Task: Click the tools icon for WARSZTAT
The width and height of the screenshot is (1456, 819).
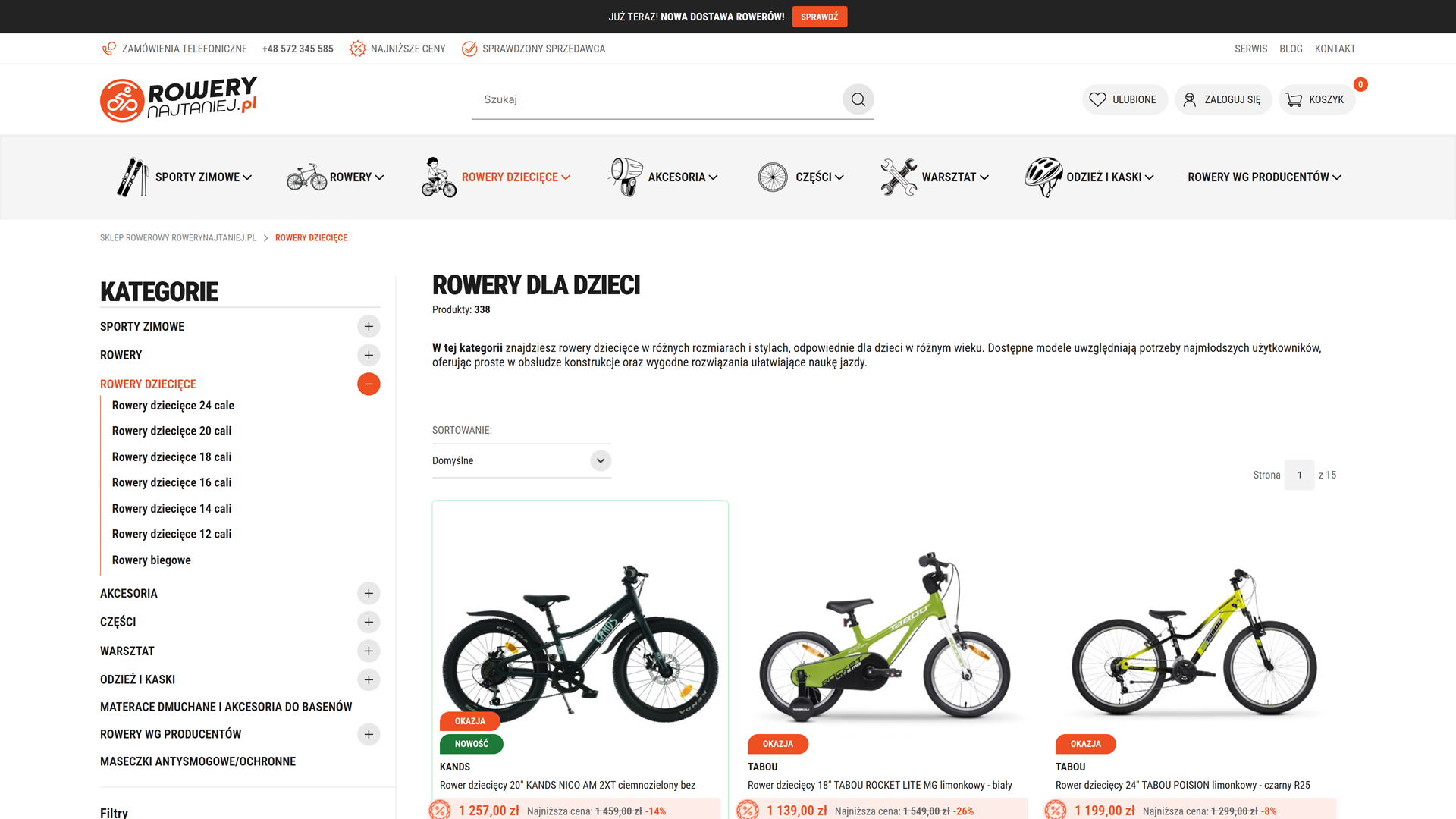Action: coord(896,177)
